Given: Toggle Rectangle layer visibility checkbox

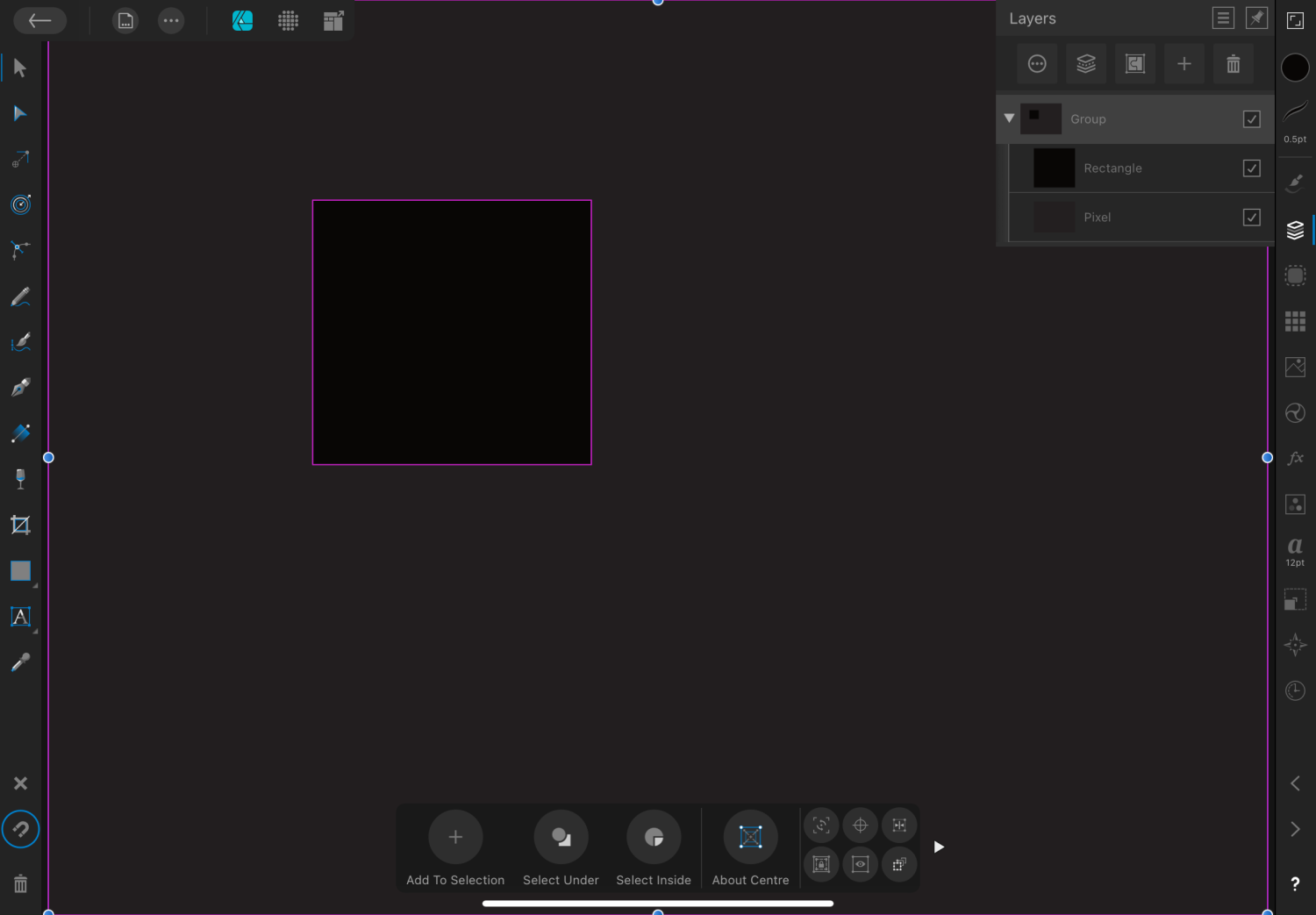Looking at the screenshot, I should click(x=1252, y=168).
